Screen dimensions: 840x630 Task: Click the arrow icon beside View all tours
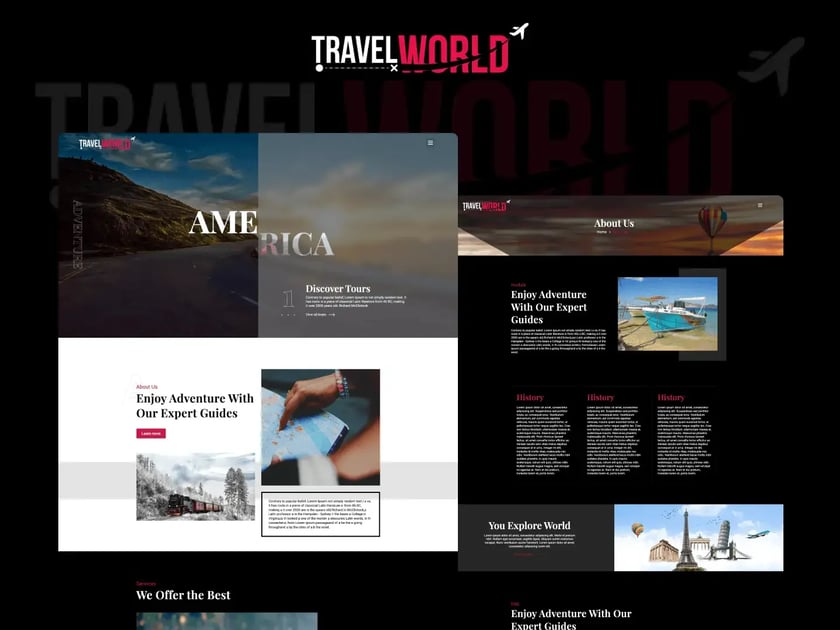click(x=331, y=315)
